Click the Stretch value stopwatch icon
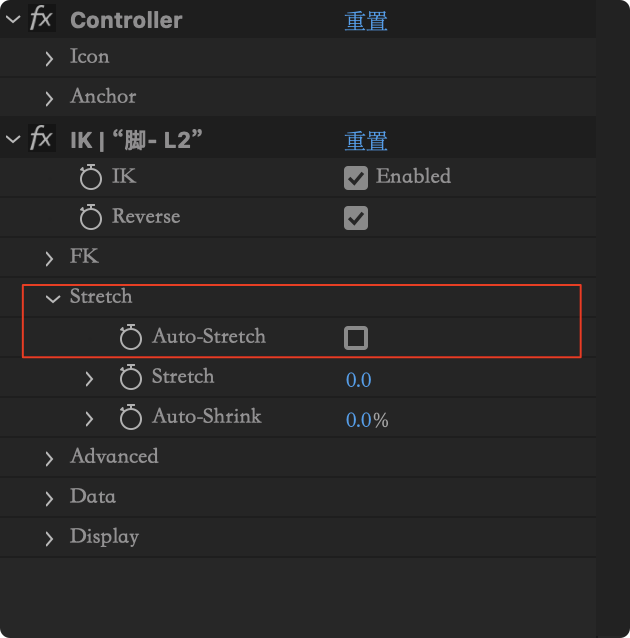This screenshot has height=638, width=630. [131, 378]
